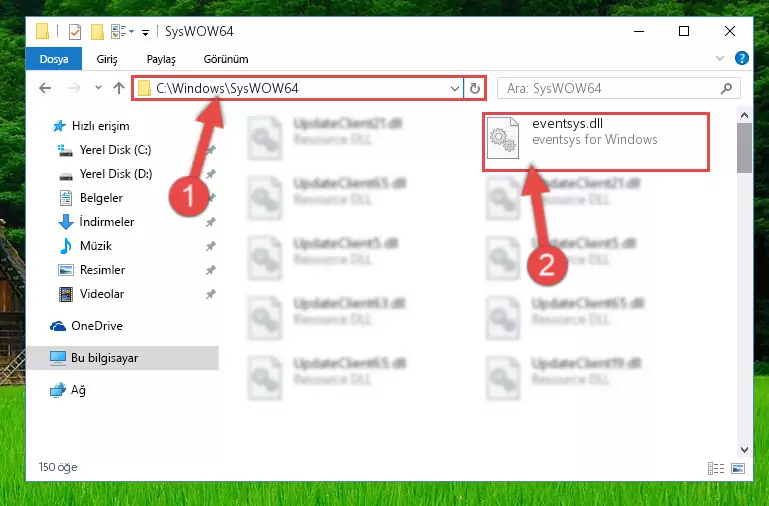769x506 pixels.
Task: Open recent locations dropdown arrow
Action: [98, 88]
